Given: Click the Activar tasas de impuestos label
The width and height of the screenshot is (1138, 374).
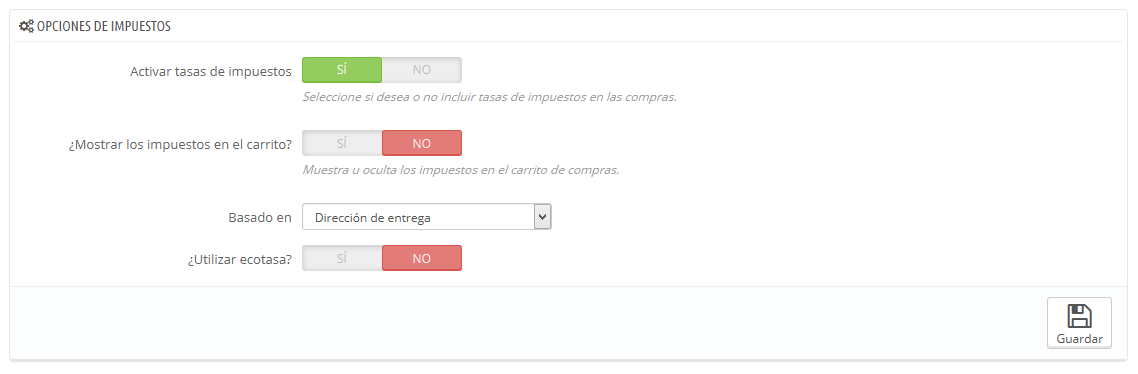Looking at the screenshot, I should click(x=211, y=71).
